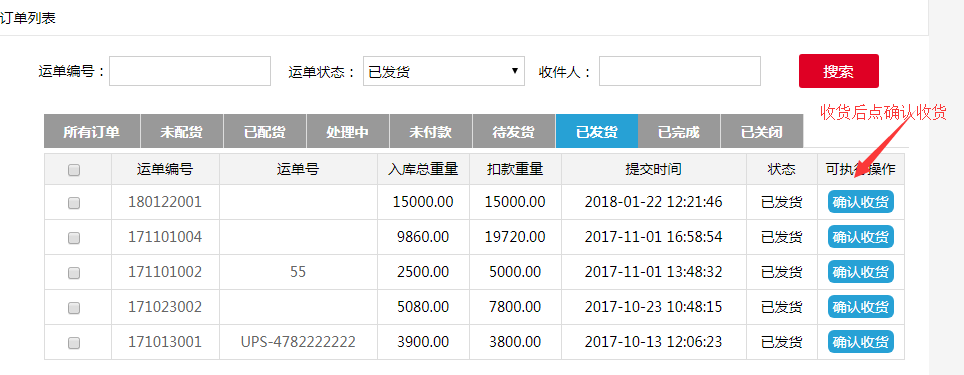Screen dimensions: 964x375
Task: Switch to the 已配货 tab
Action: tap(264, 132)
